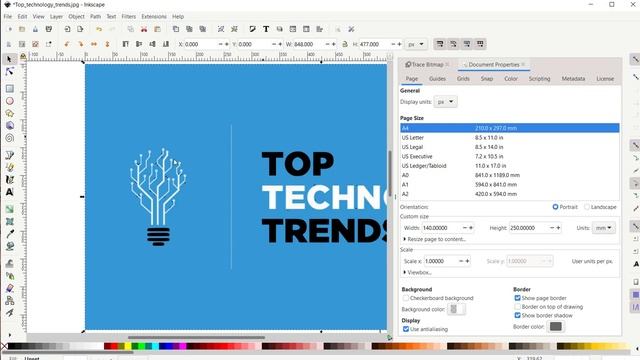Select the Node editing tool

(9, 72)
